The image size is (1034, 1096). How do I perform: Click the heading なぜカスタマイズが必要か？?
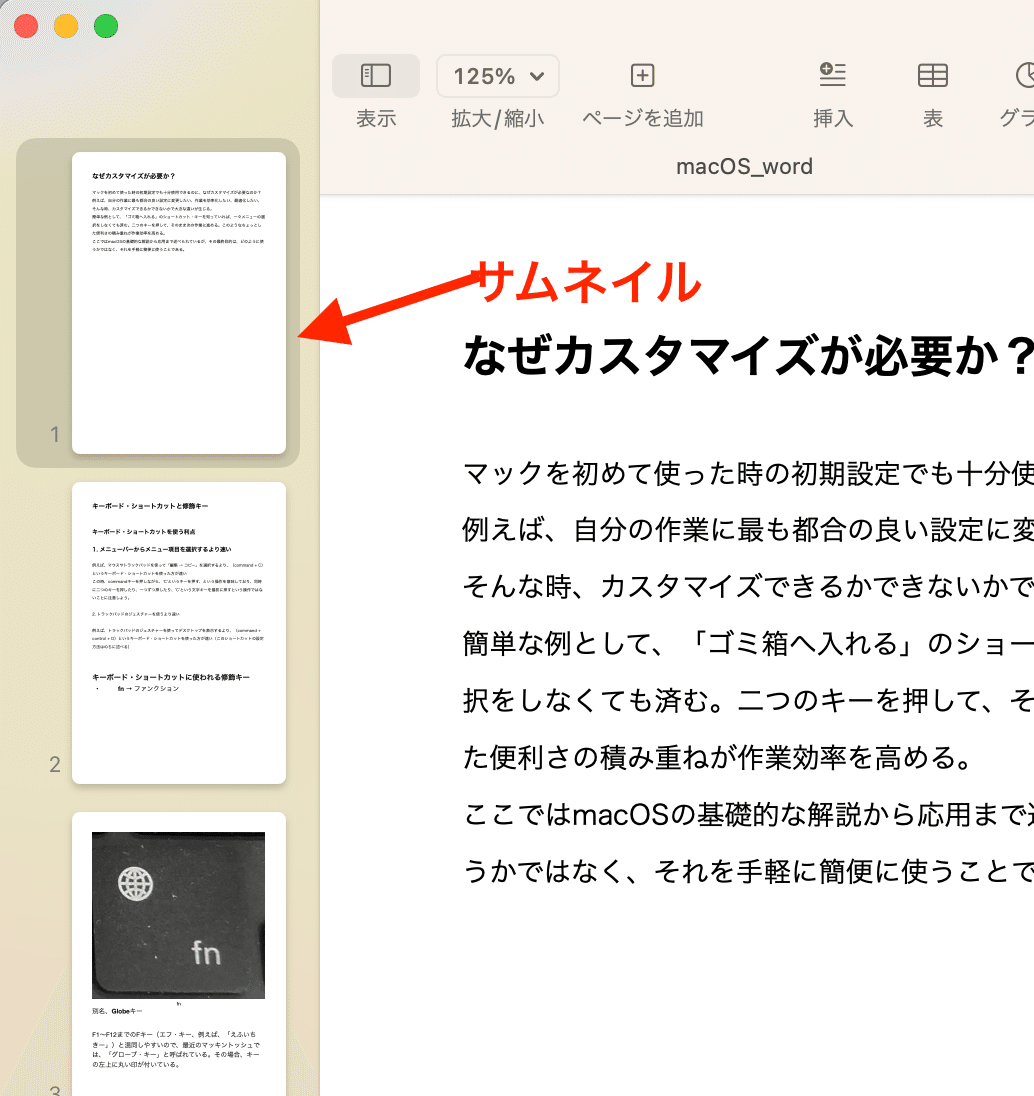pos(748,355)
